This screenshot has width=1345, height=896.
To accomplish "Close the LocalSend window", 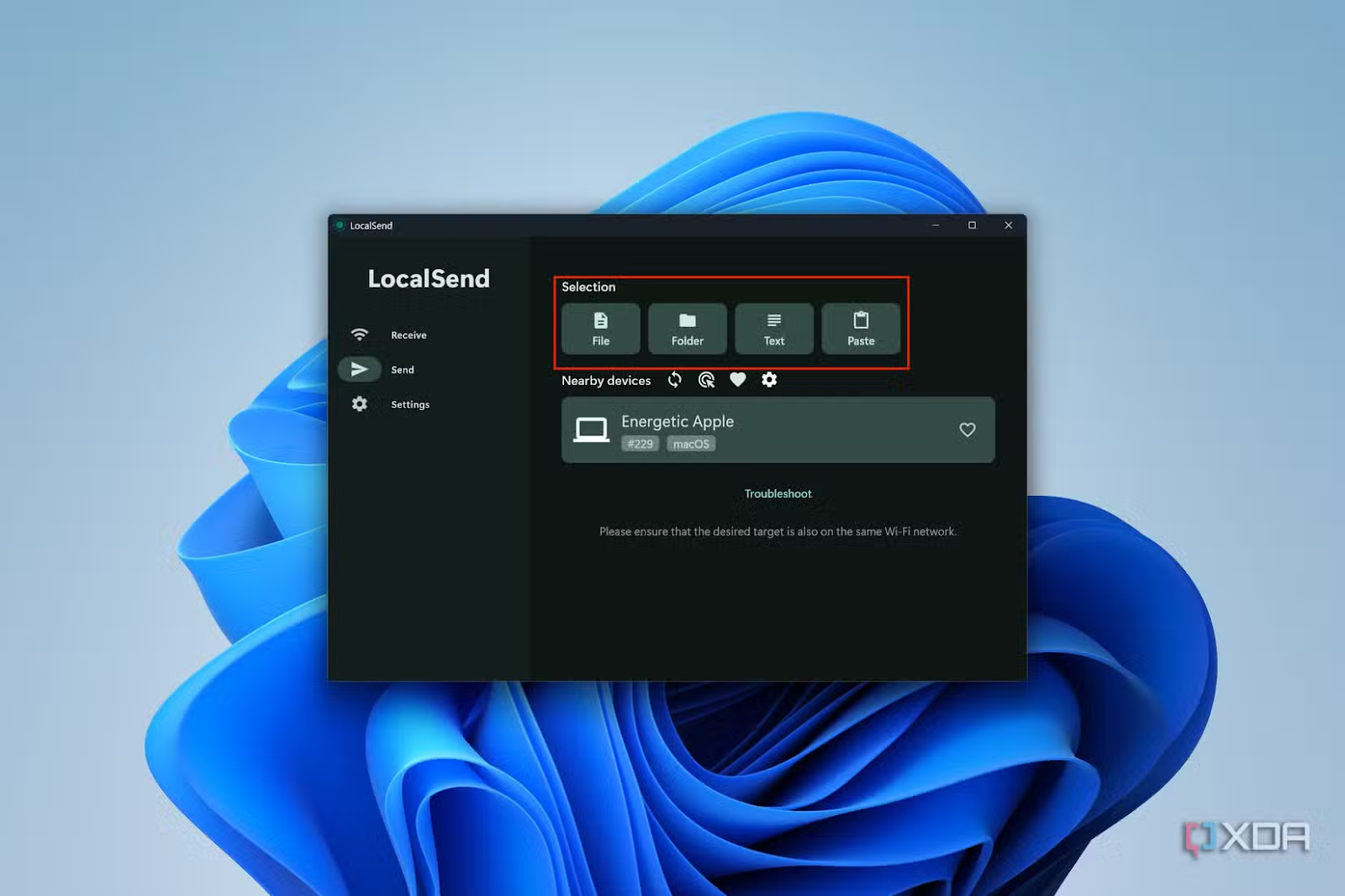I will coord(1008,225).
